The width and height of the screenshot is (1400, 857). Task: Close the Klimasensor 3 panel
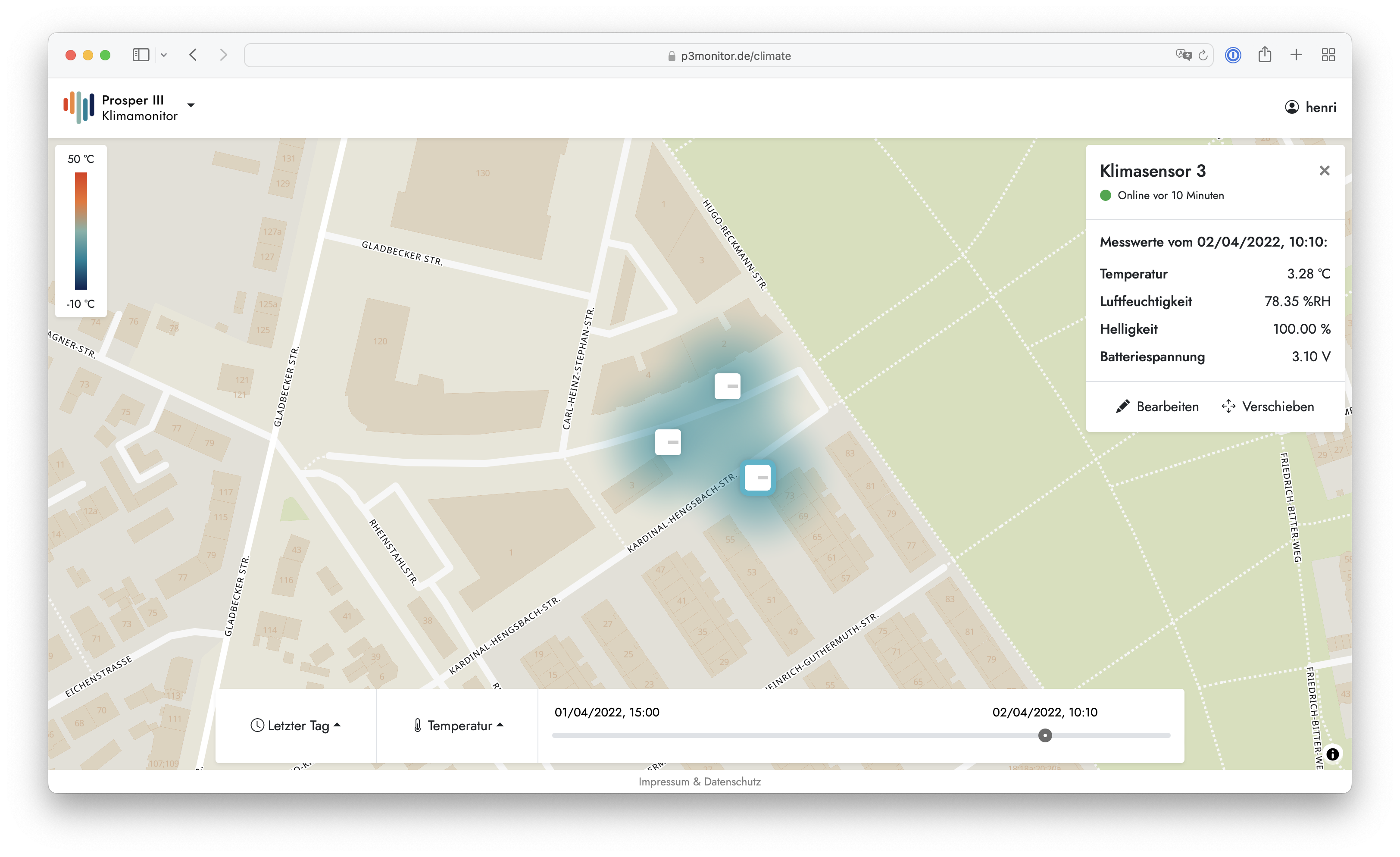click(1325, 170)
